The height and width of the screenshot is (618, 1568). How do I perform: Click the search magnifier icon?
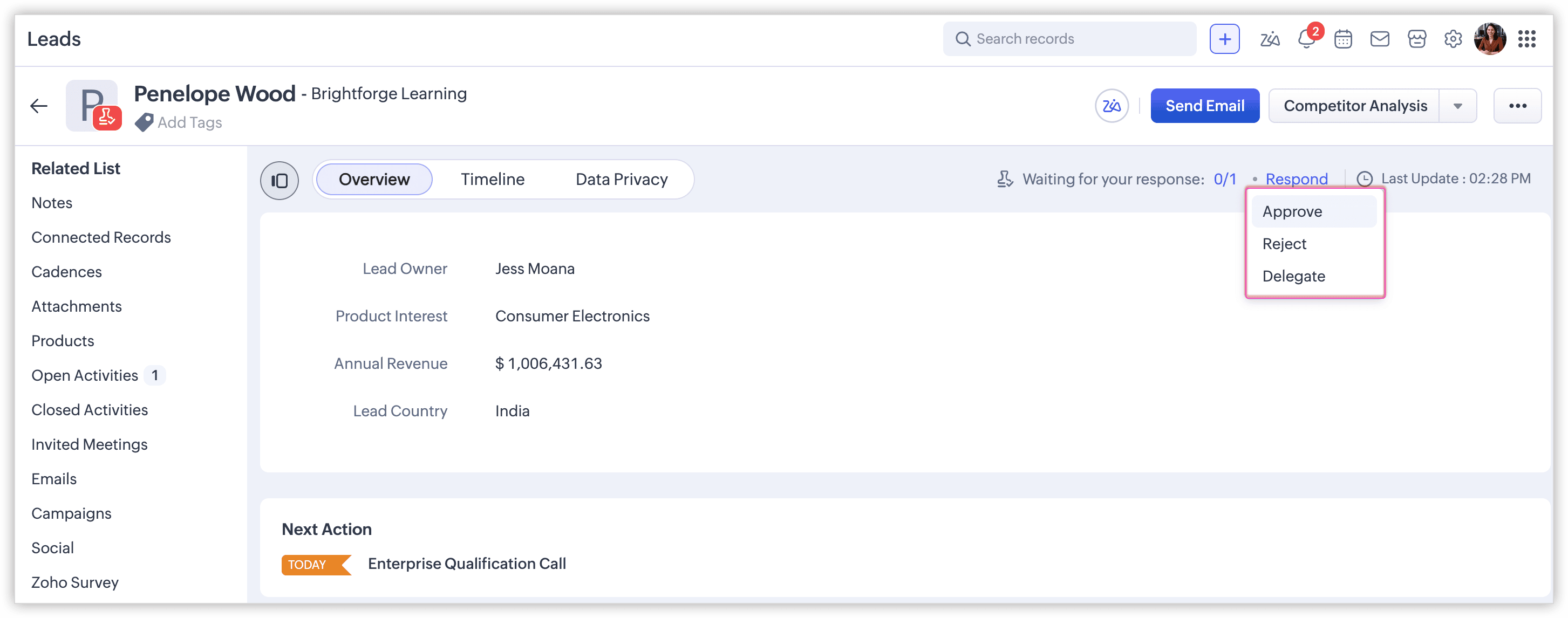click(963, 39)
